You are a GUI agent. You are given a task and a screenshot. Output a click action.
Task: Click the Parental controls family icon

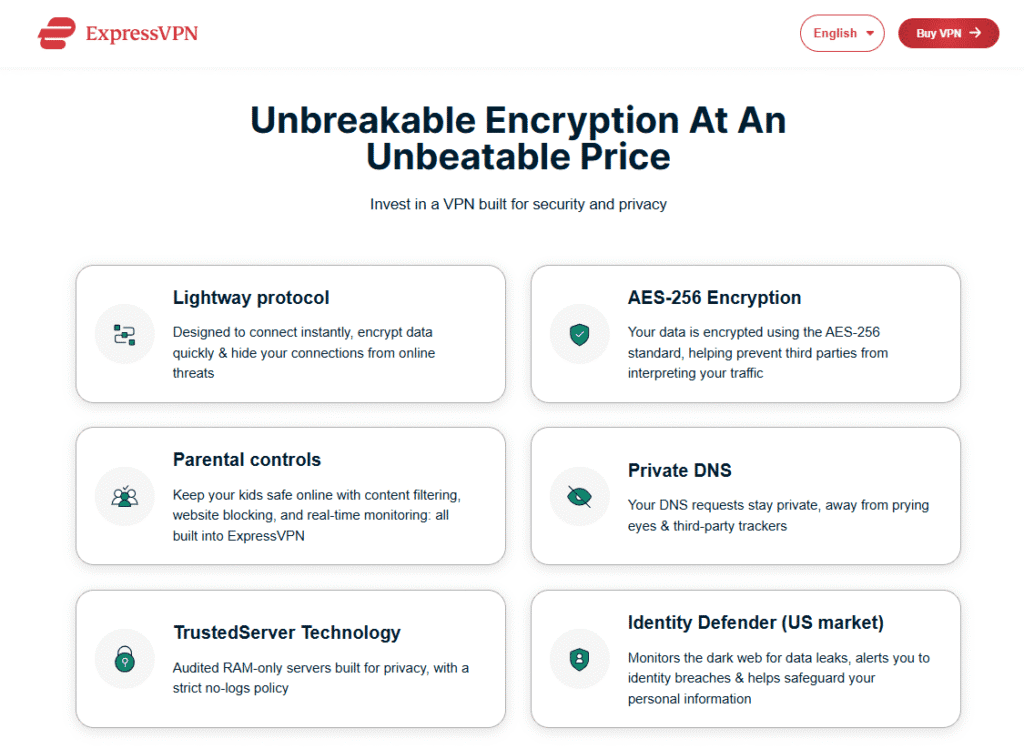point(124,496)
